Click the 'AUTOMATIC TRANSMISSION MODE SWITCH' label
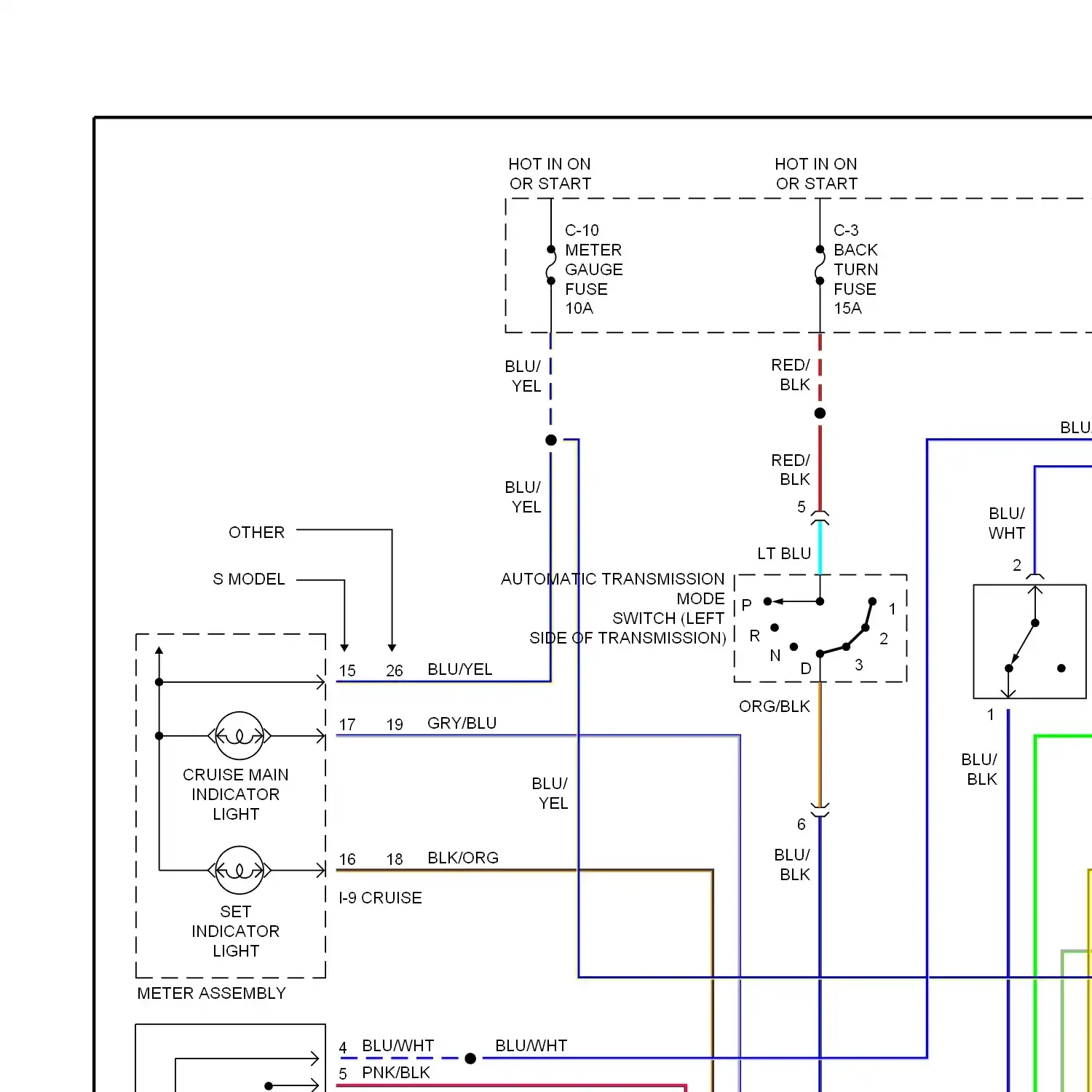The image size is (1092, 1092). coord(613,608)
